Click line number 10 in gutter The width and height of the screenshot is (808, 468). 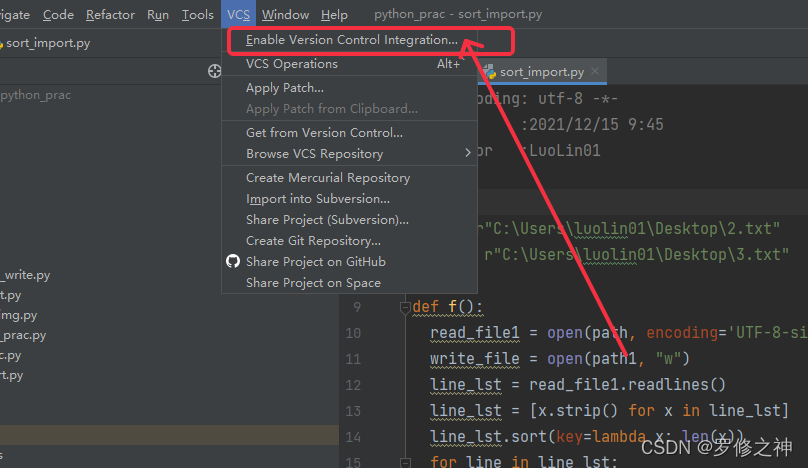(353, 333)
